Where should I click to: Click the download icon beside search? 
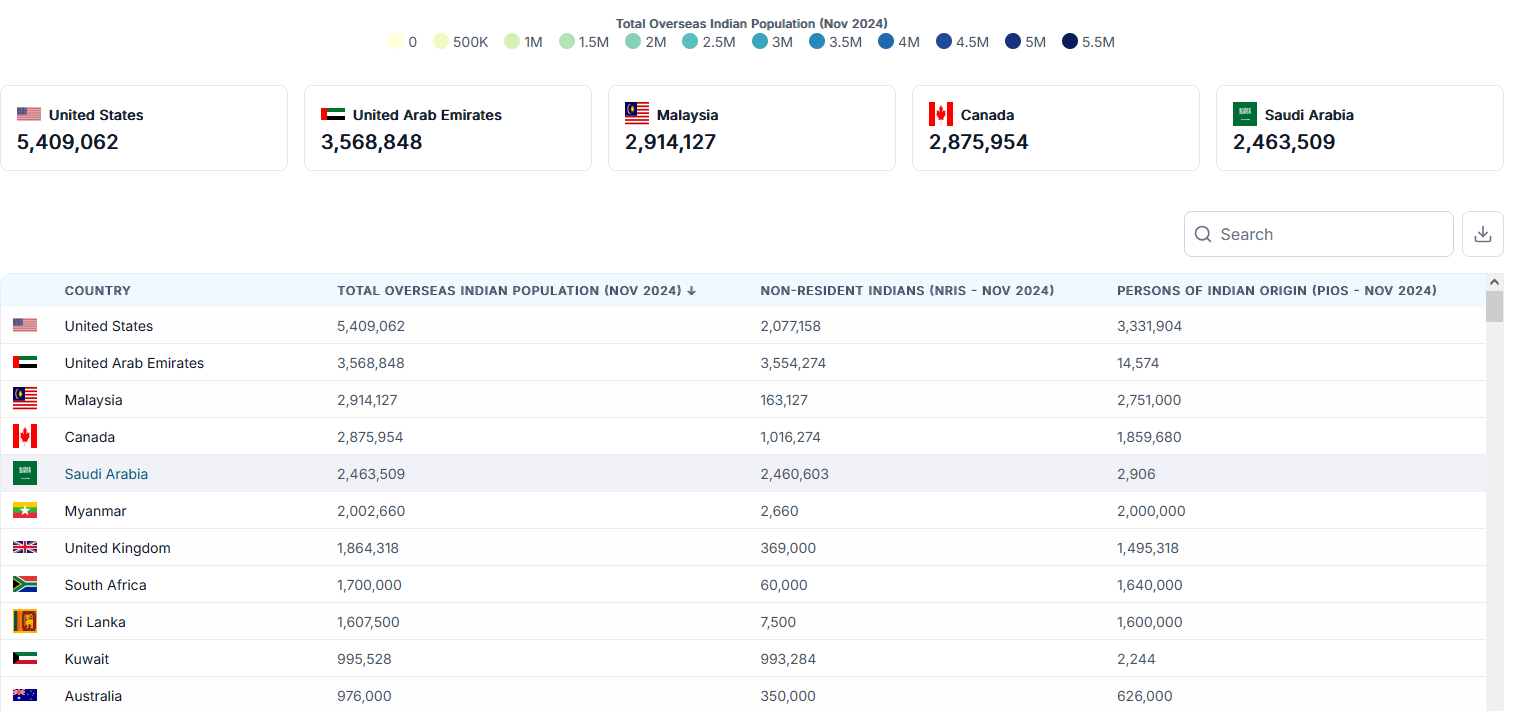click(1483, 234)
